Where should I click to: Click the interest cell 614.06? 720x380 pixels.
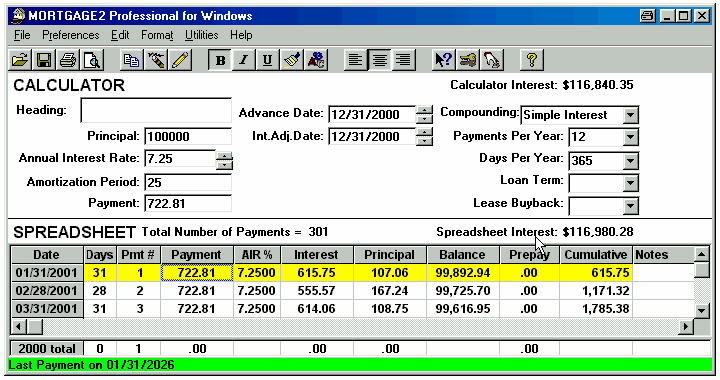(316, 308)
